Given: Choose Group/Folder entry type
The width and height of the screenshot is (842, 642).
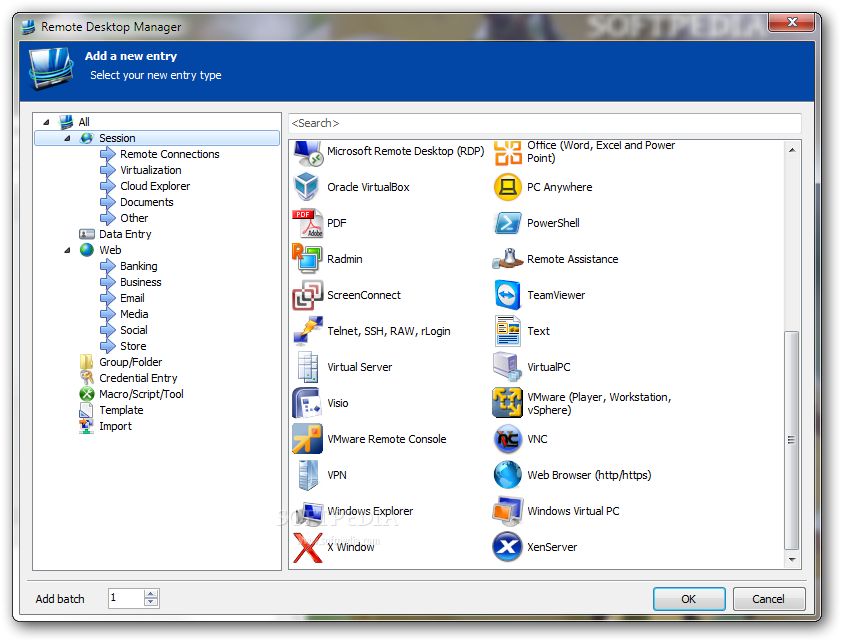Looking at the screenshot, I should click(130, 362).
